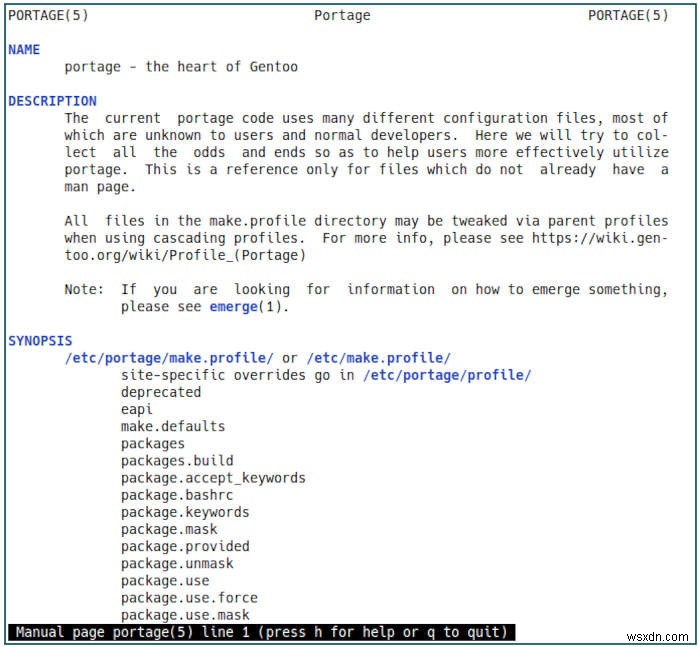The image size is (700, 647).
Task: Select the 'packages' entry
Action: tap(153, 444)
